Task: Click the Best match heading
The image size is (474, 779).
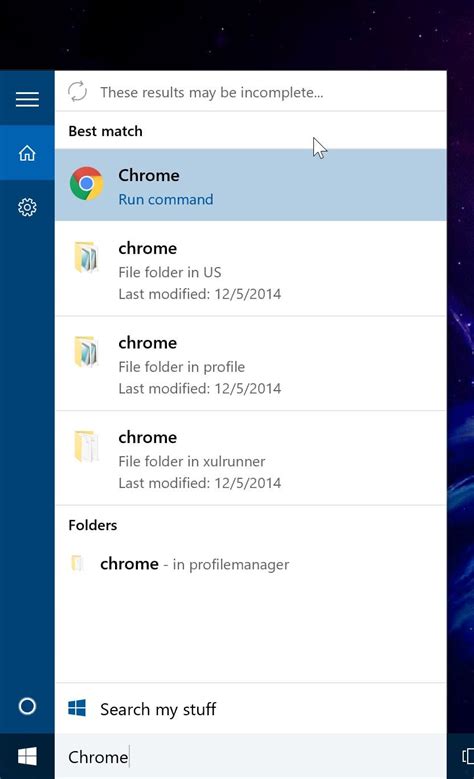Action: (x=105, y=131)
